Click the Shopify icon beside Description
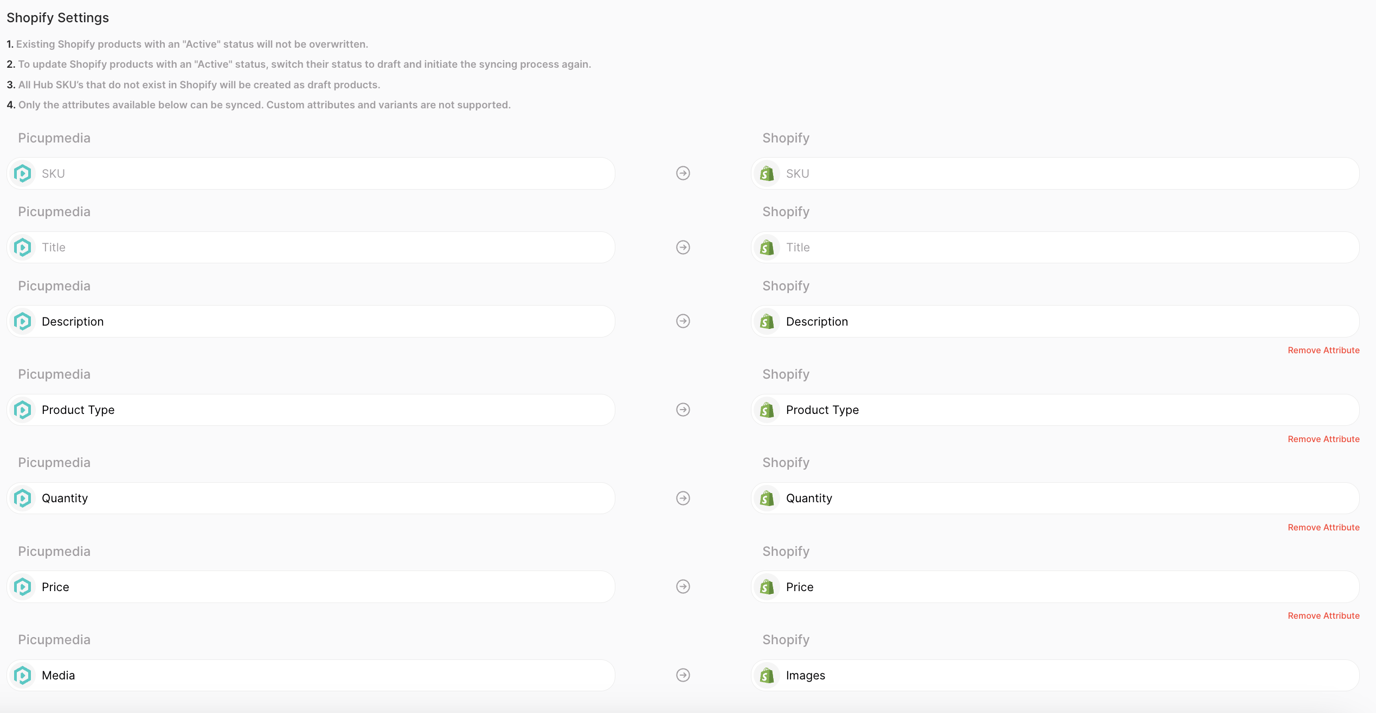The height and width of the screenshot is (713, 1376). (766, 321)
